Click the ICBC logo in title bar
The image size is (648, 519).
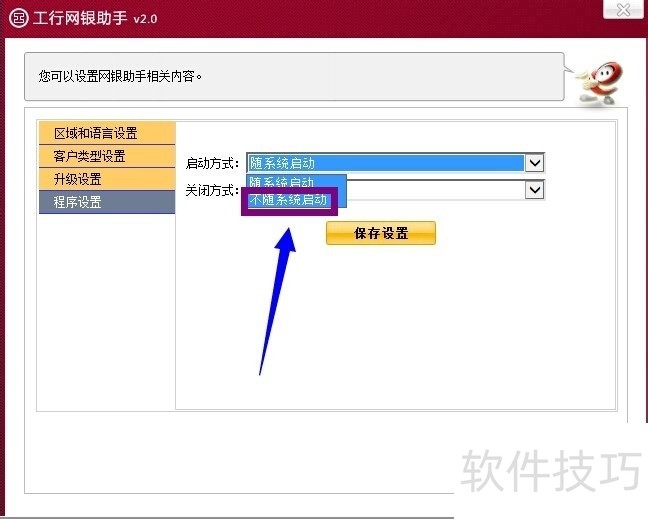[x=18, y=19]
